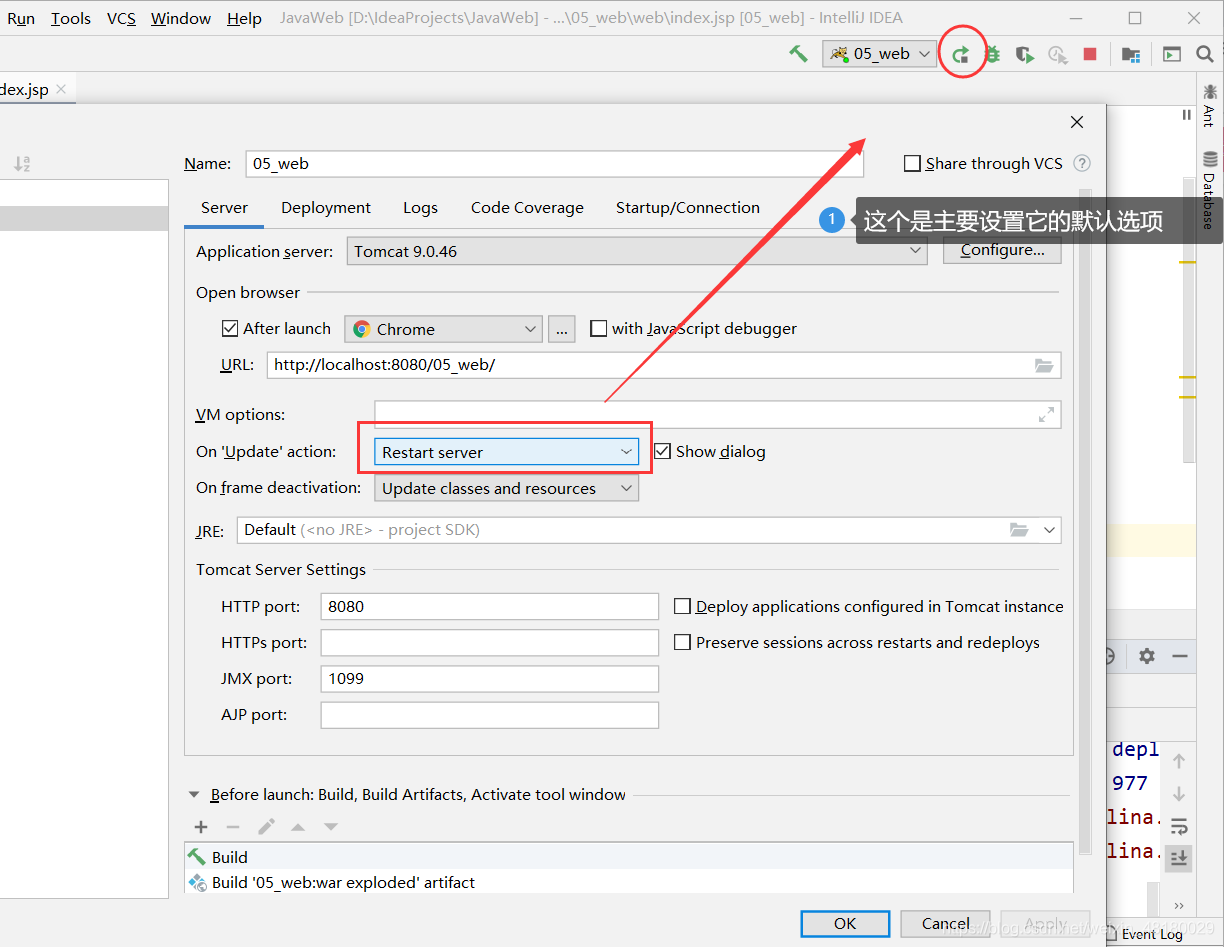This screenshot has height=947, width=1224.
Task: Check Deploy applications configured in Tomcat instance
Action: click(x=682, y=606)
